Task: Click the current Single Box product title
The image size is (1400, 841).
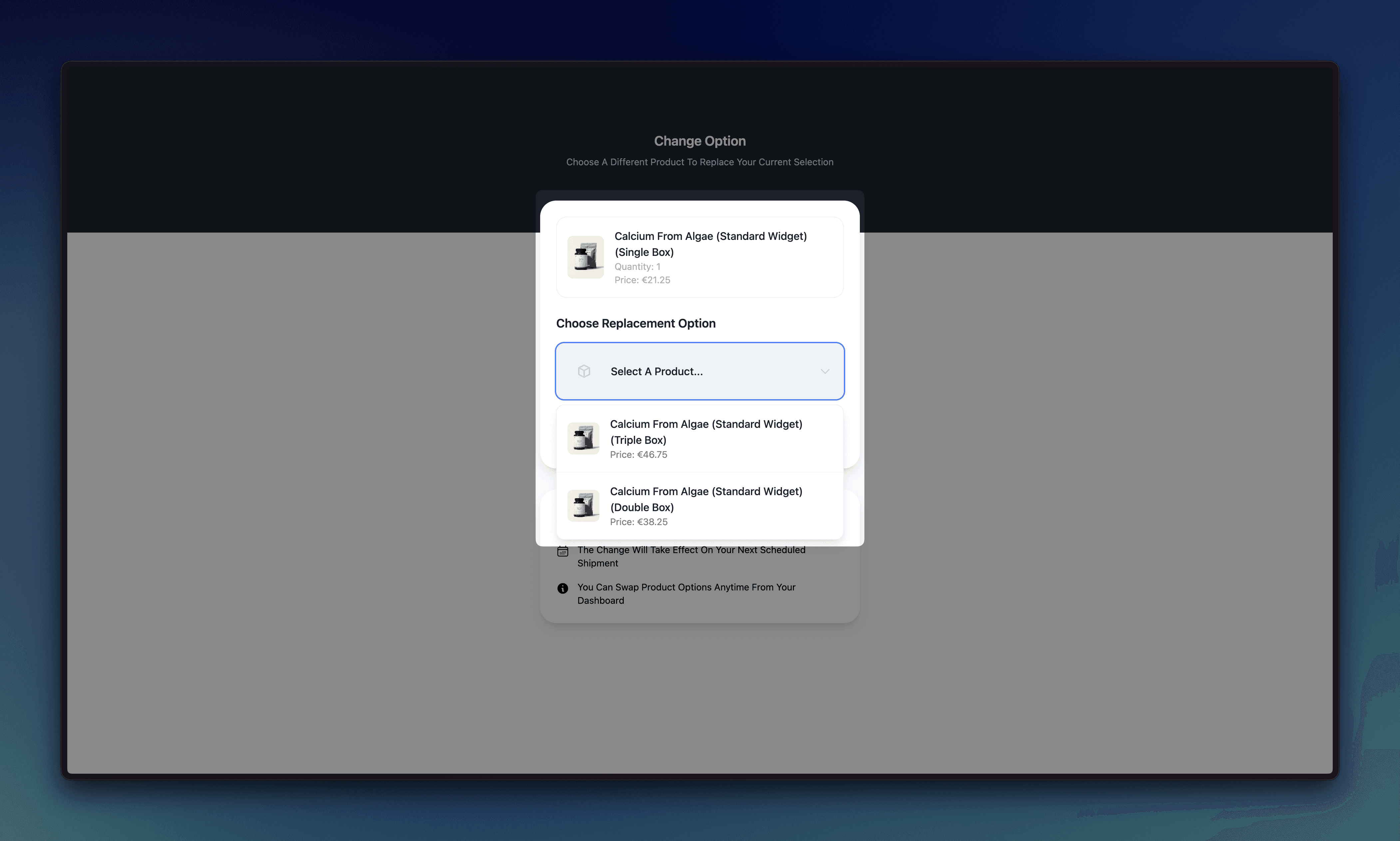Action: click(710, 244)
